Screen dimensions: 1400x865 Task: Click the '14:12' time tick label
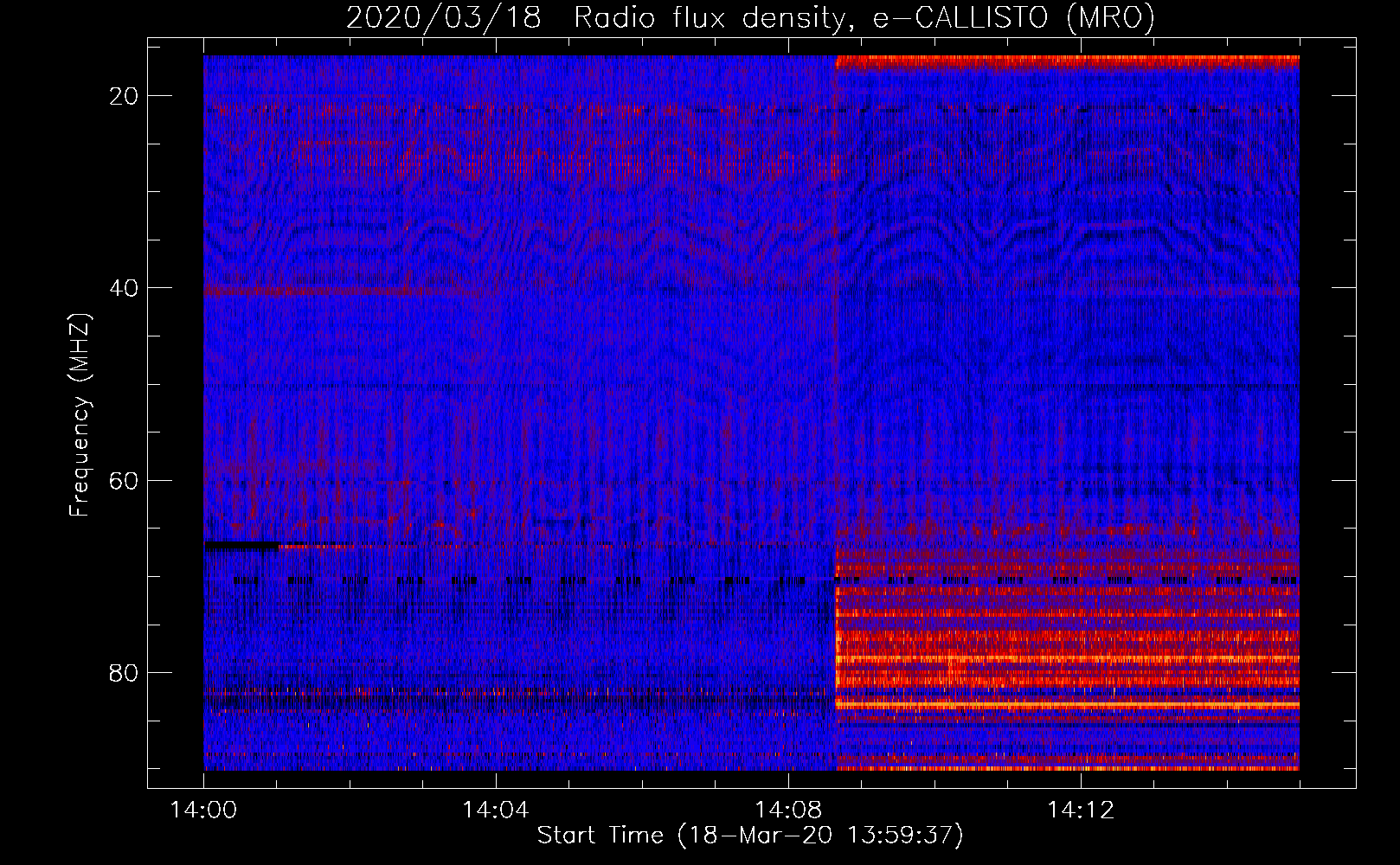pos(1080,811)
